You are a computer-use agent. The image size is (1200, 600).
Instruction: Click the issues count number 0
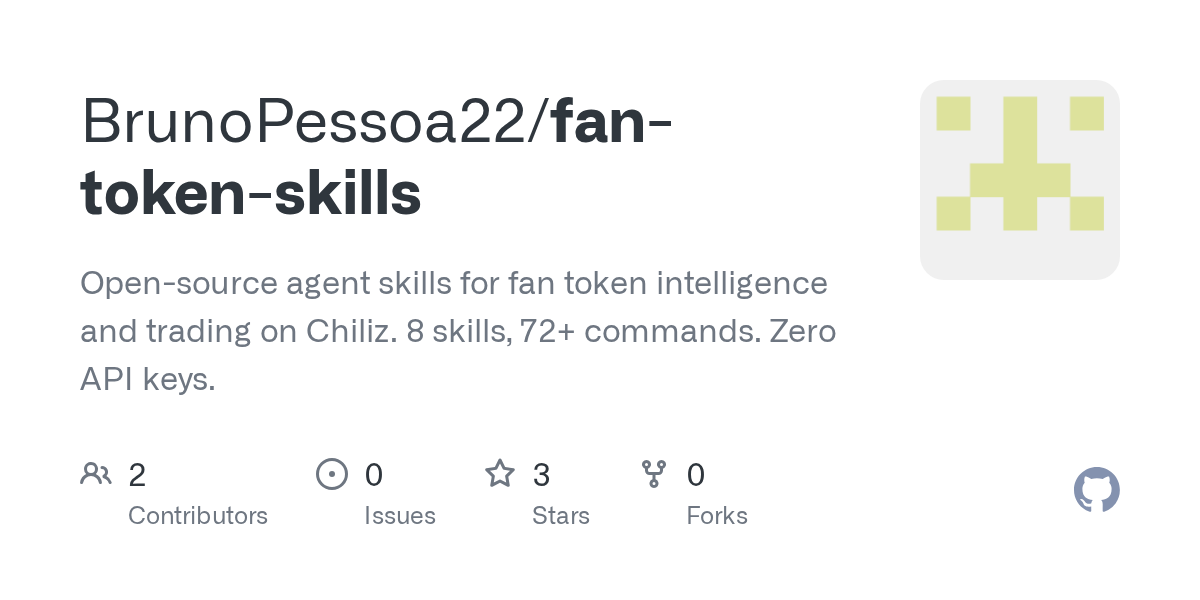(x=373, y=475)
